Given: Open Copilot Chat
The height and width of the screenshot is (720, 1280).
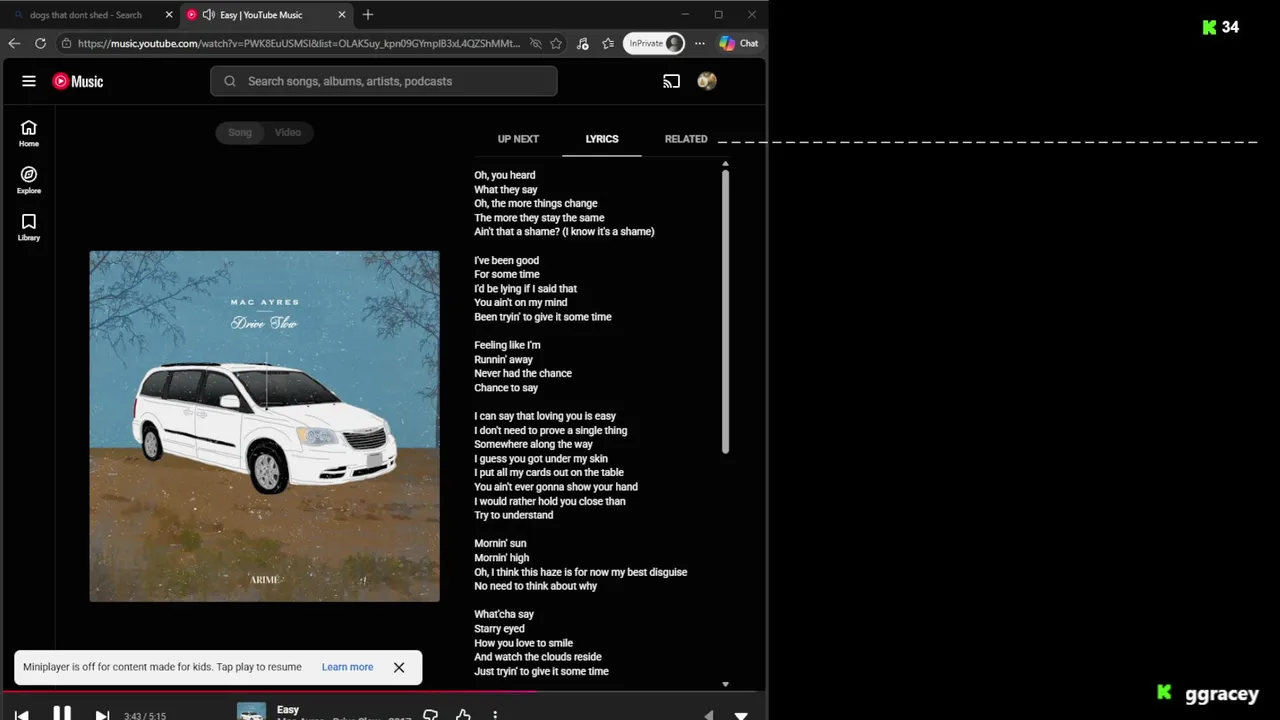Looking at the screenshot, I should 739,43.
